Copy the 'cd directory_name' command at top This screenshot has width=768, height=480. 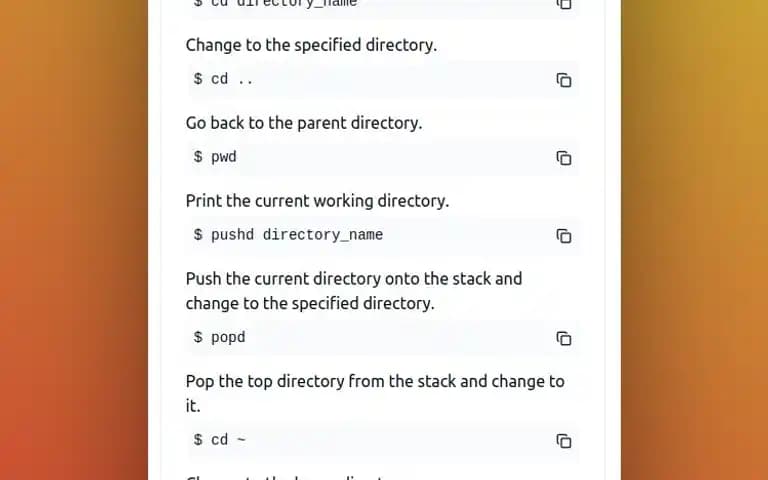tap(564, 4)
